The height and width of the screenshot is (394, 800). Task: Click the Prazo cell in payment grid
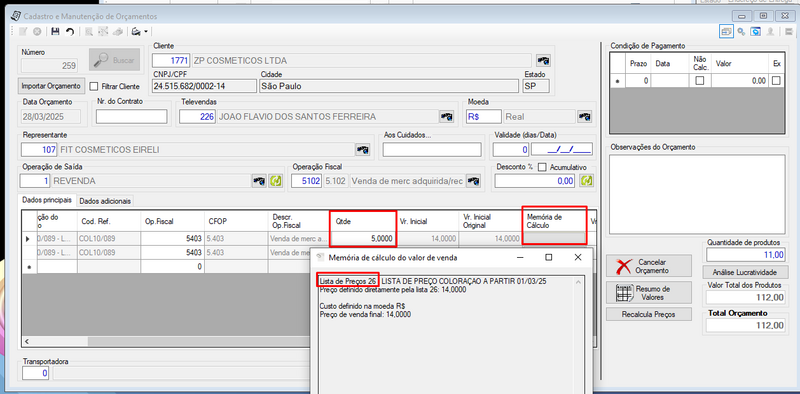638,81
